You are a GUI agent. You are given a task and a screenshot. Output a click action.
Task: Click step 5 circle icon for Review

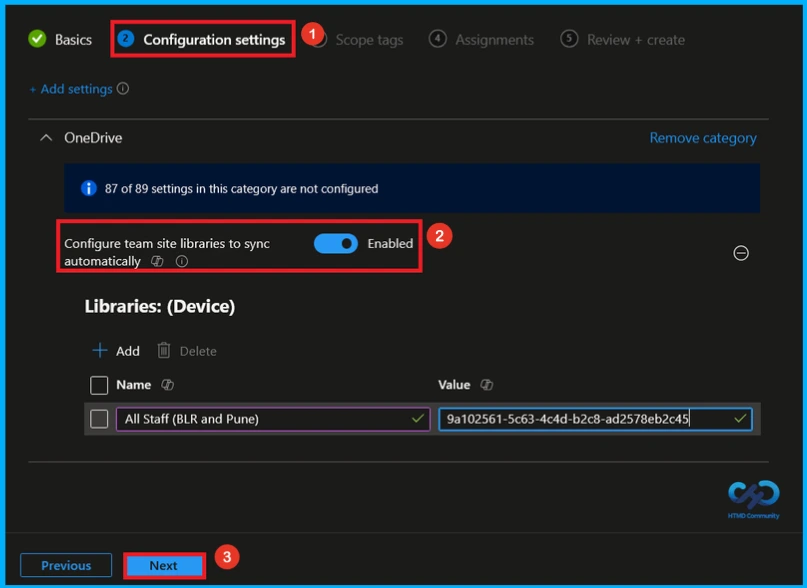pos(569,39)
